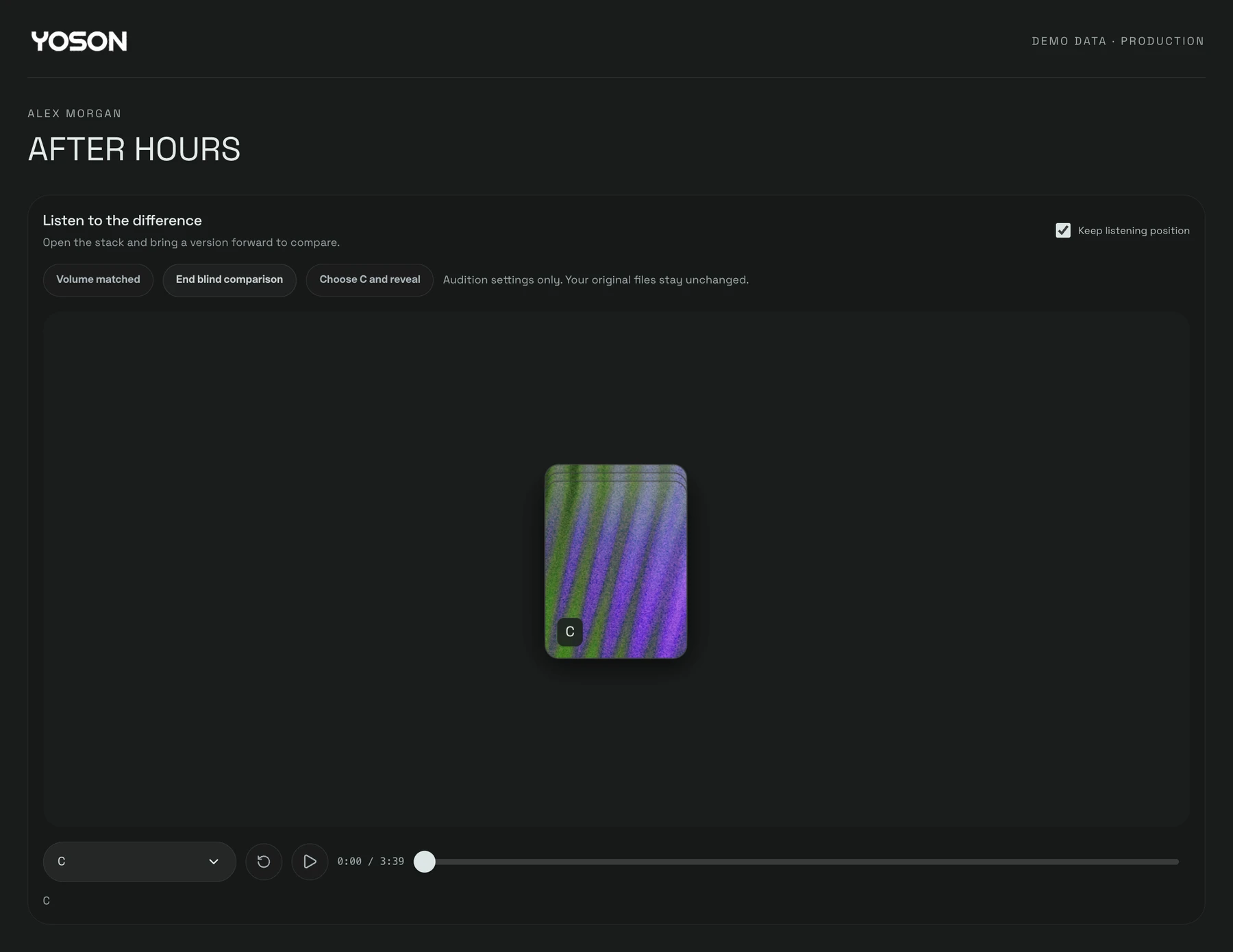Open the version C dropdown
Viewport: 1233px width, 952px height.
140,862
